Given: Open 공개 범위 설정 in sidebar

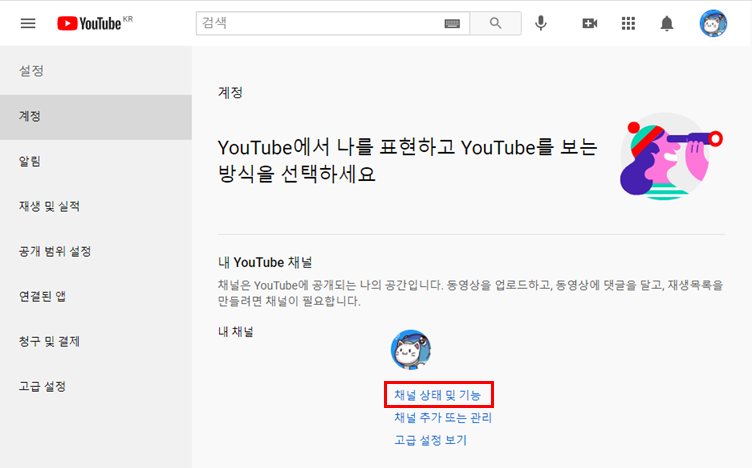Looking at the screenshot, I should (x=96, y=251).
